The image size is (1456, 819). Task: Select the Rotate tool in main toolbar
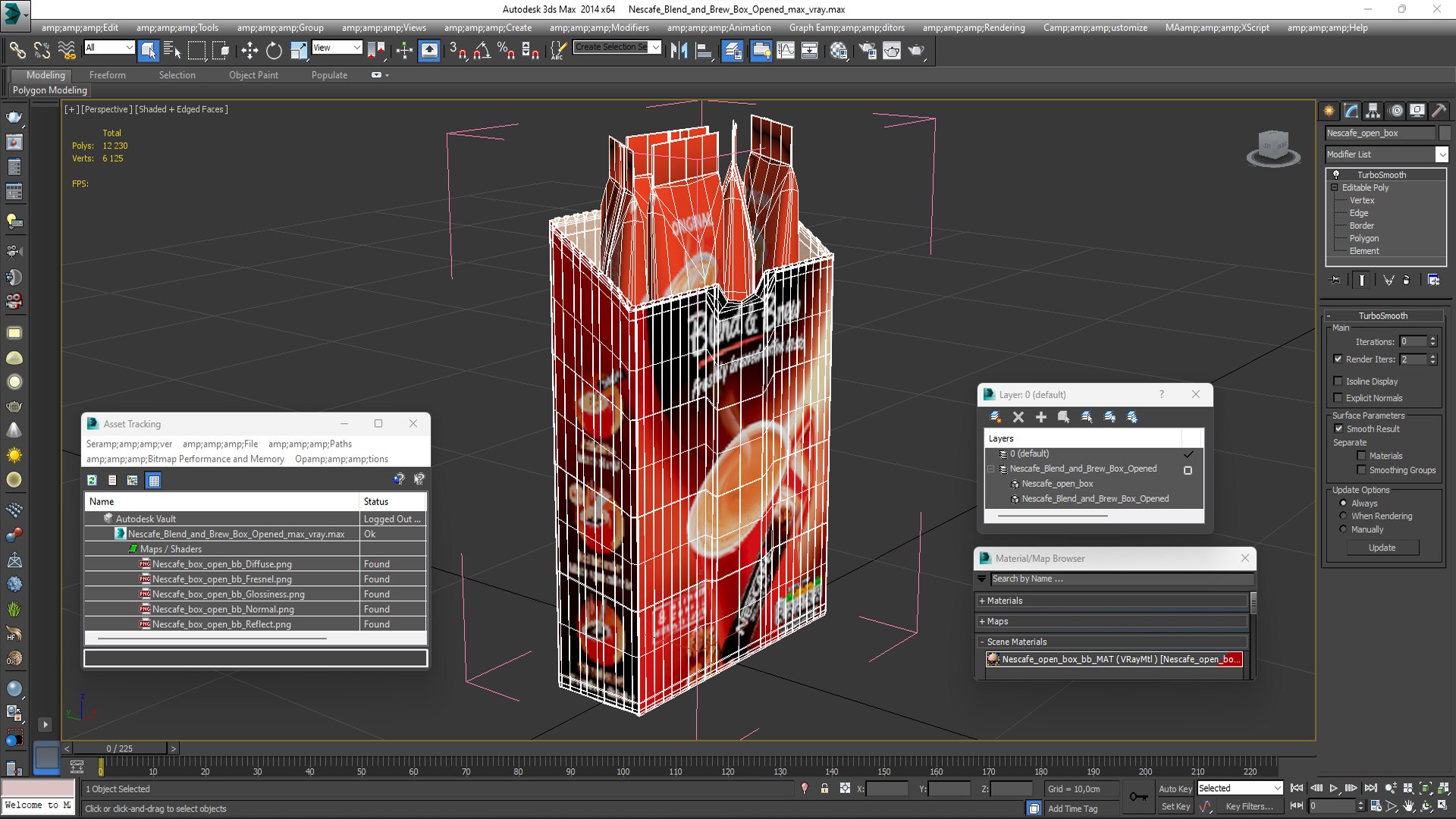tap(274, 51)
